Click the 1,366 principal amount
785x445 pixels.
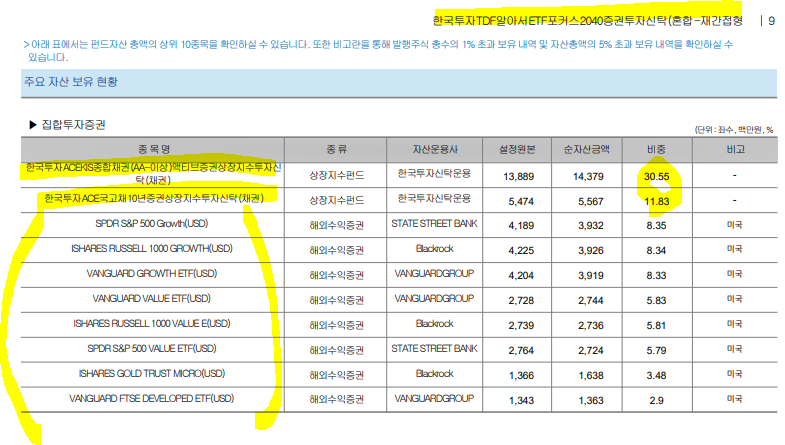(521, 375)
